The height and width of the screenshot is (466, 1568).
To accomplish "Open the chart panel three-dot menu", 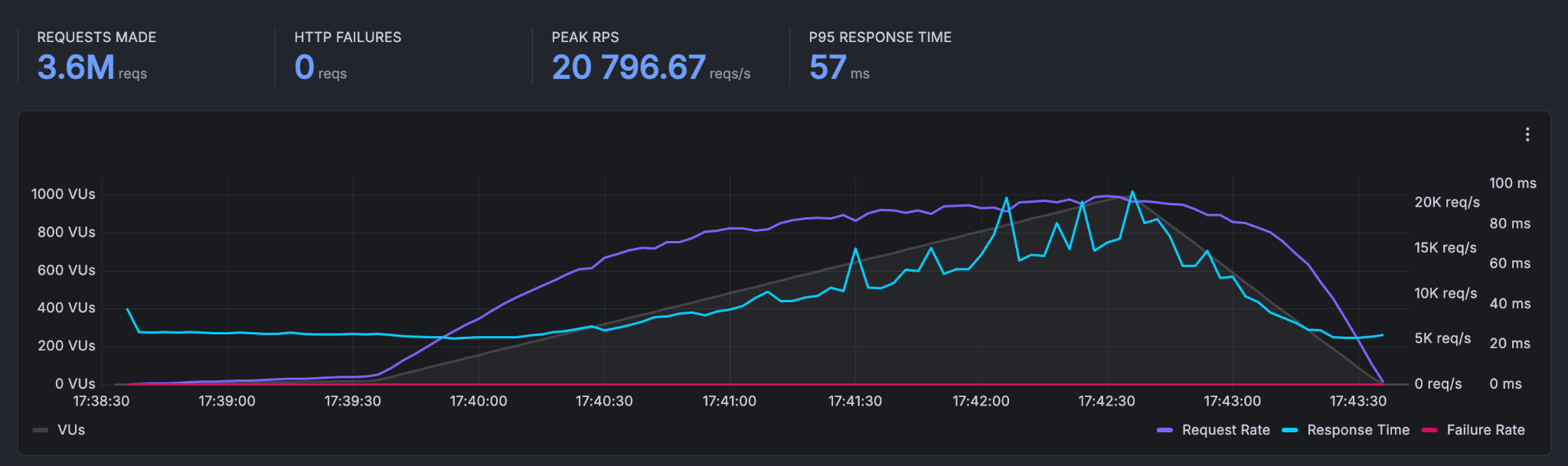I will (1527, 135).
